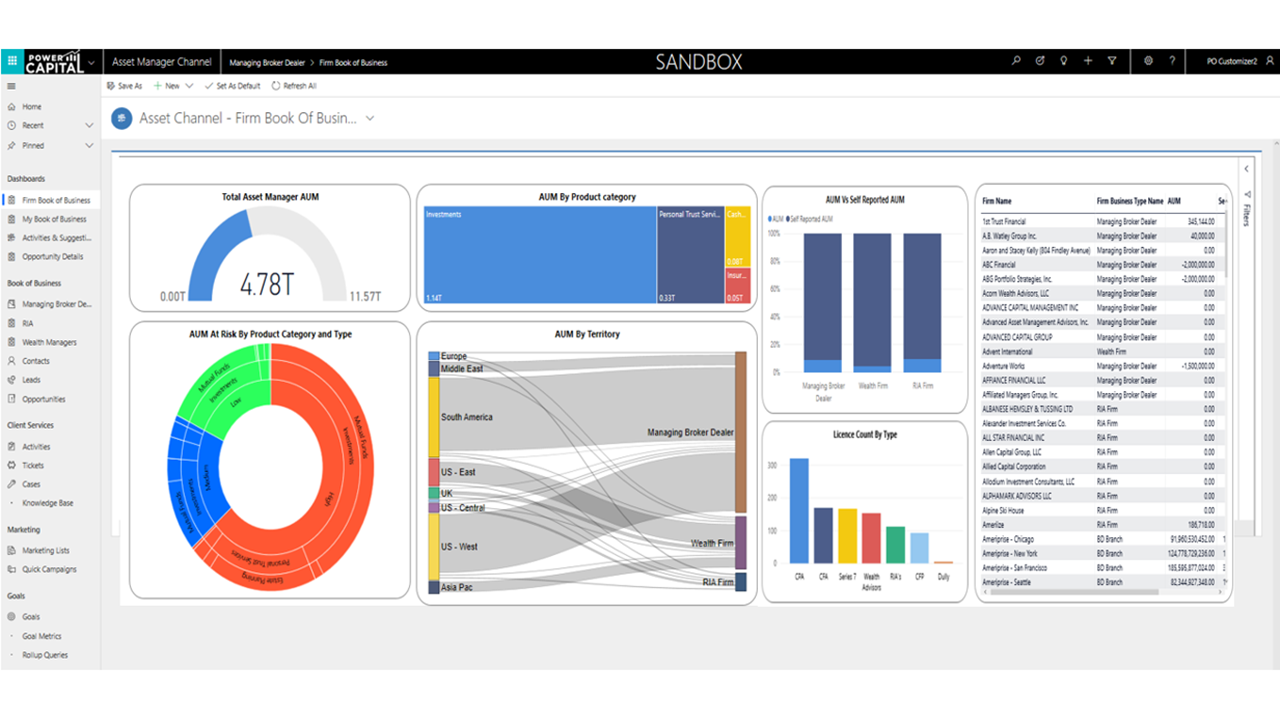The image size is (1280, 720).
Task: Open help via the question mark icon
Action: click(1172, 62)
